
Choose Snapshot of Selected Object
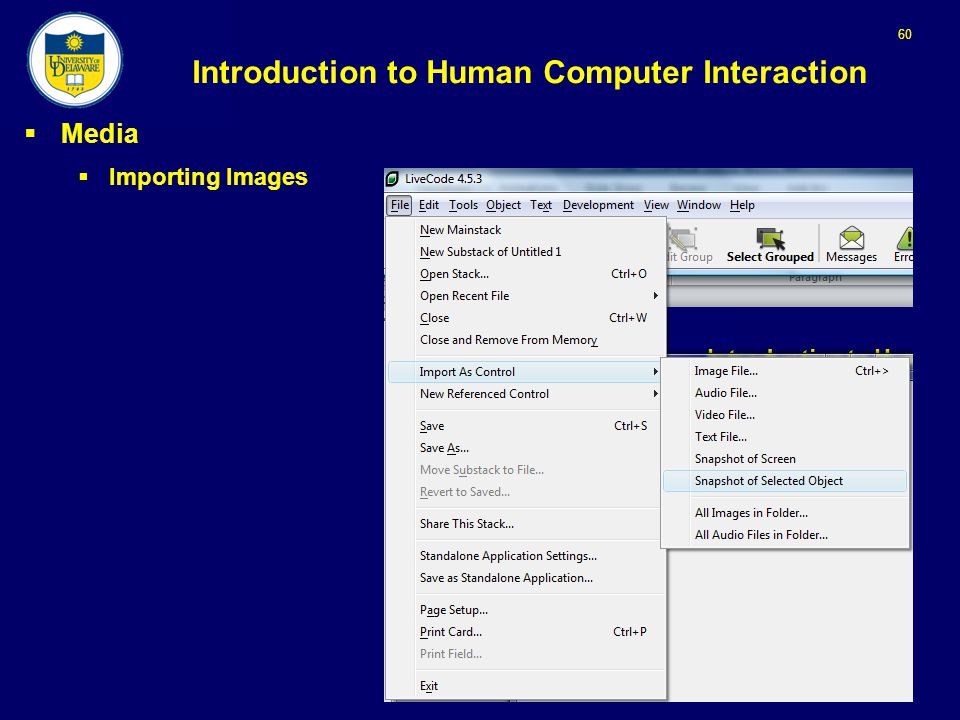[x=785, y=481]
